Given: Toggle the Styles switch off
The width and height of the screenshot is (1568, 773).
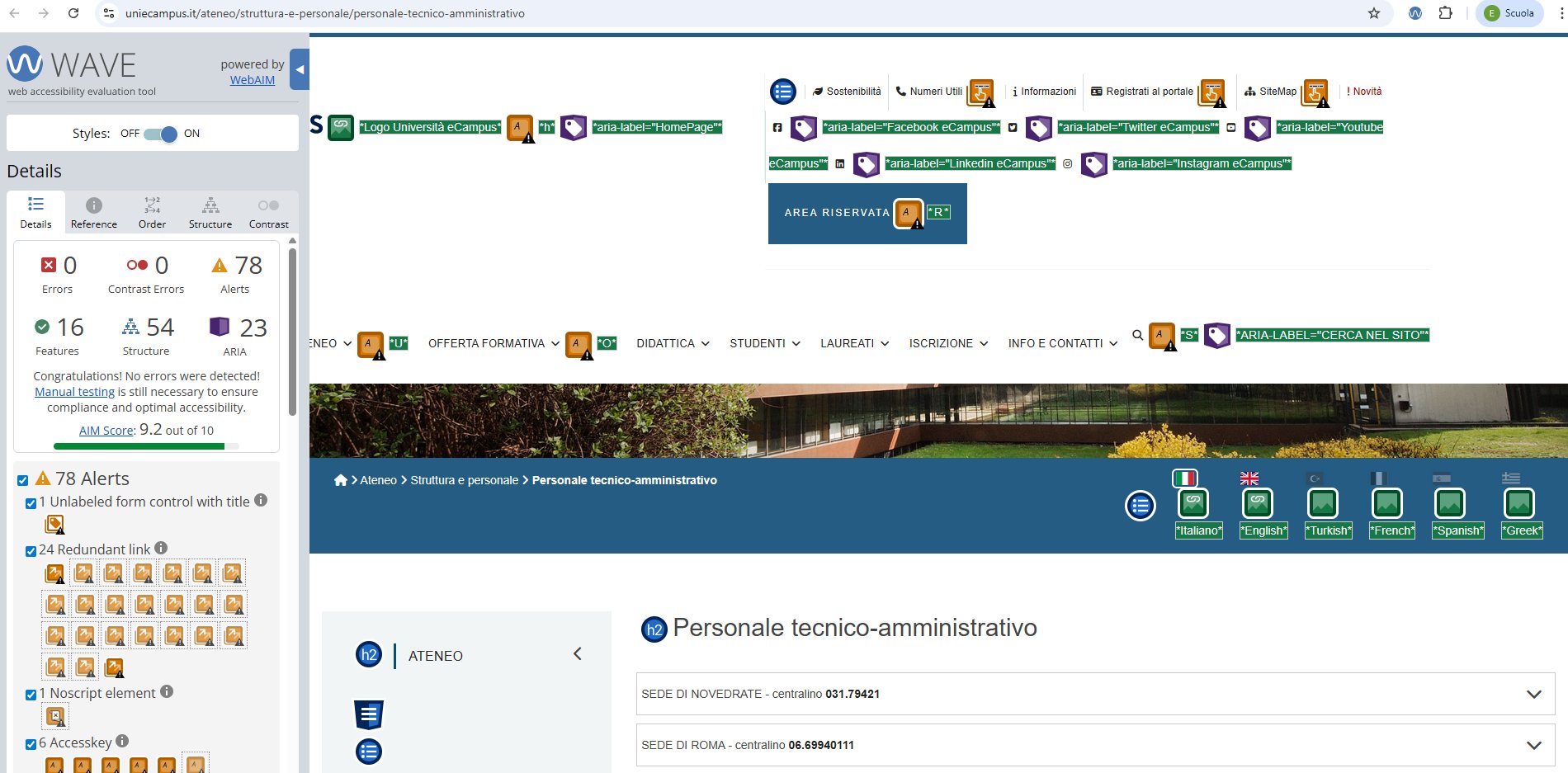Looking at the screenshot, I should click(x=160, y=134).
